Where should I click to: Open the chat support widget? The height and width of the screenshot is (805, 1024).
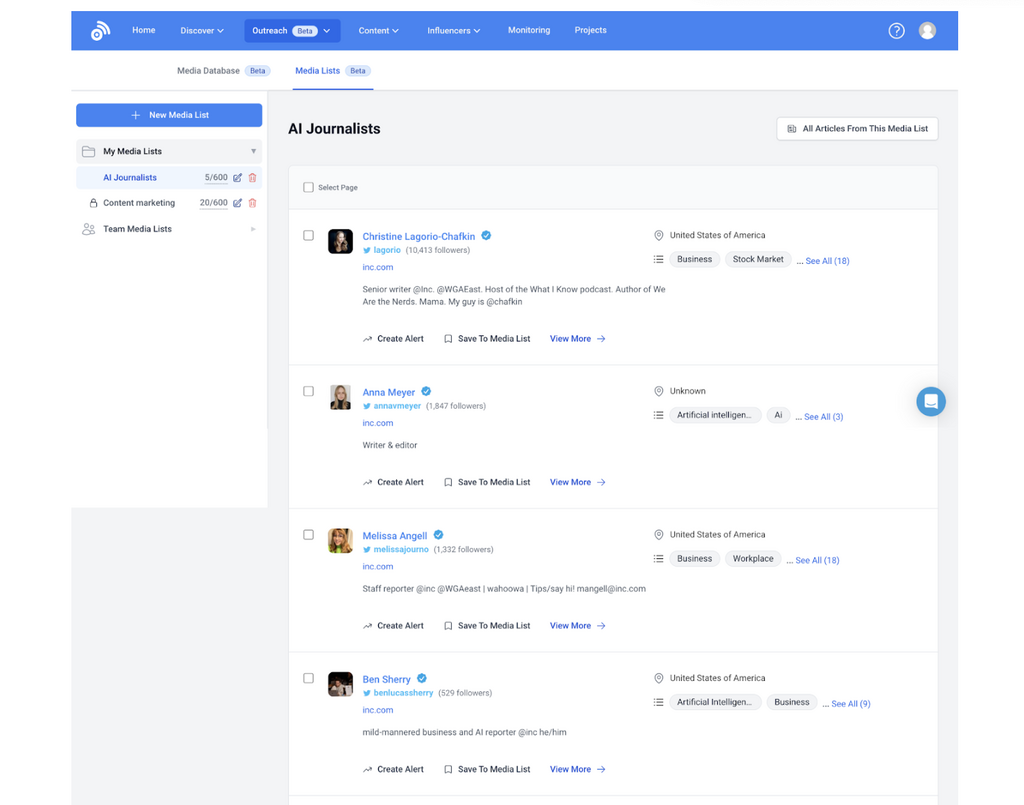point(930,401)
